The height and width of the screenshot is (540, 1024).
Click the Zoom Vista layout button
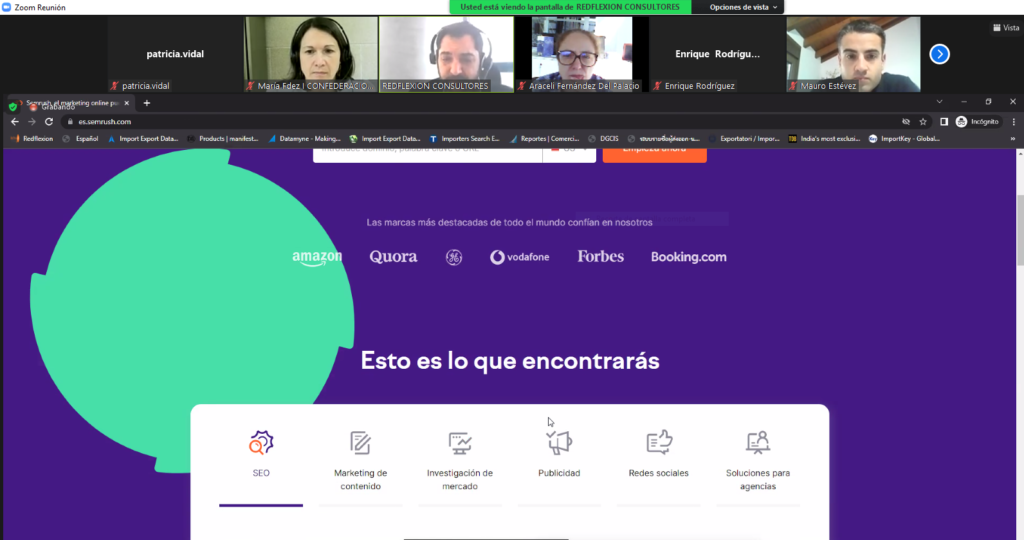[x=1006, y=27]
